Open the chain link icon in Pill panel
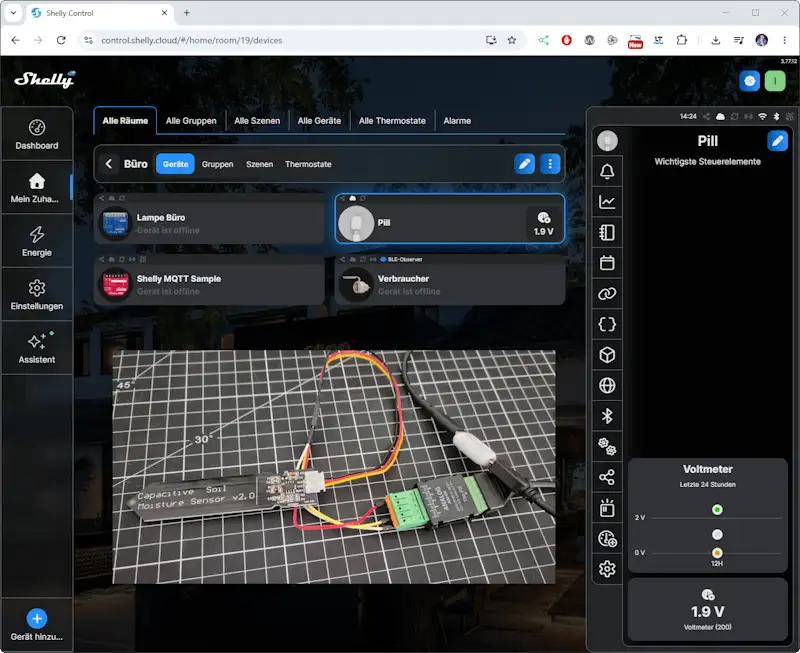800x653 pixels. (607, 294)
